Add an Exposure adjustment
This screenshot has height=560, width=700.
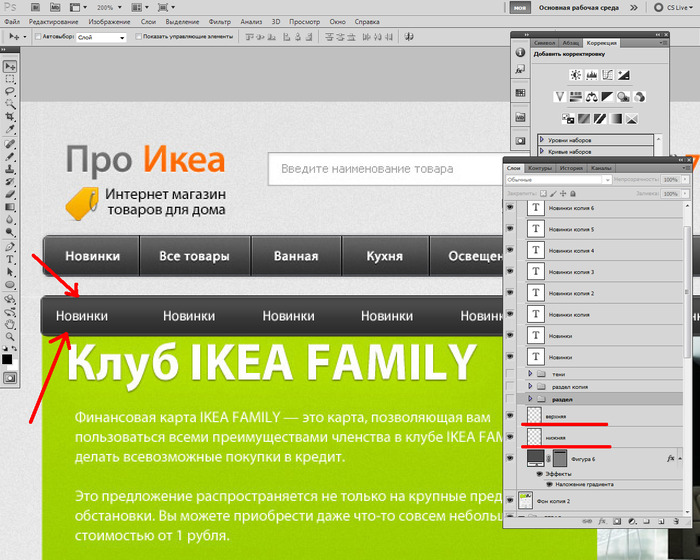tap(624, 75)
